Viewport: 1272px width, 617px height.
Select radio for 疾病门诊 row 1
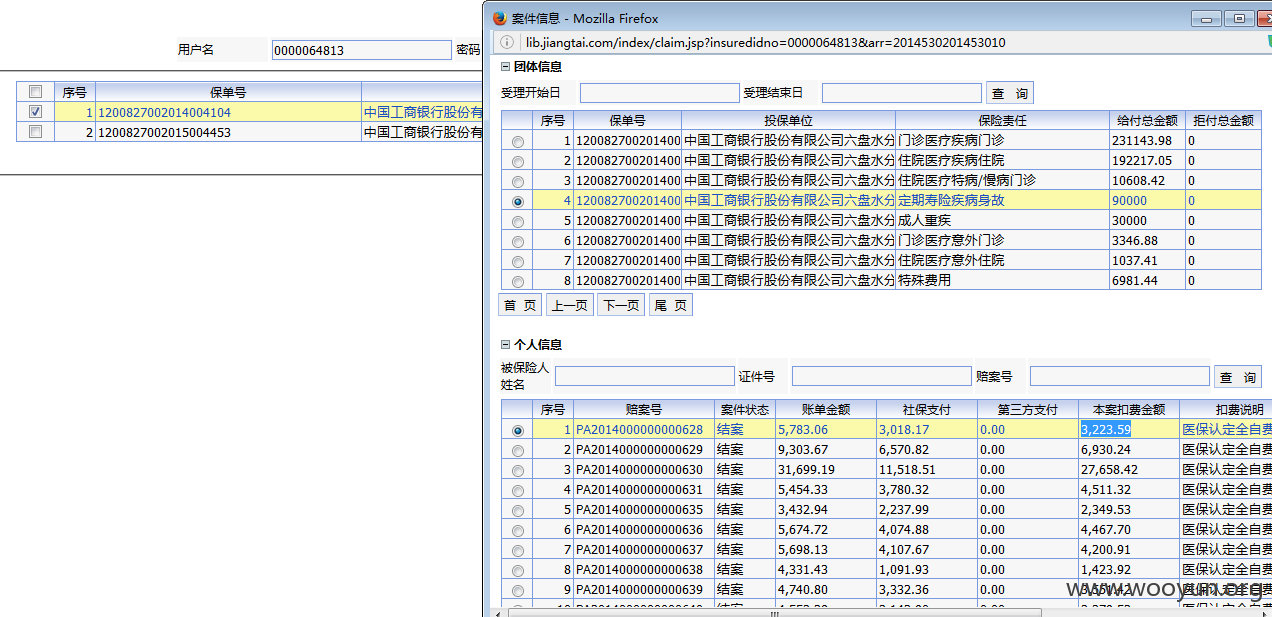pos(517,142)
